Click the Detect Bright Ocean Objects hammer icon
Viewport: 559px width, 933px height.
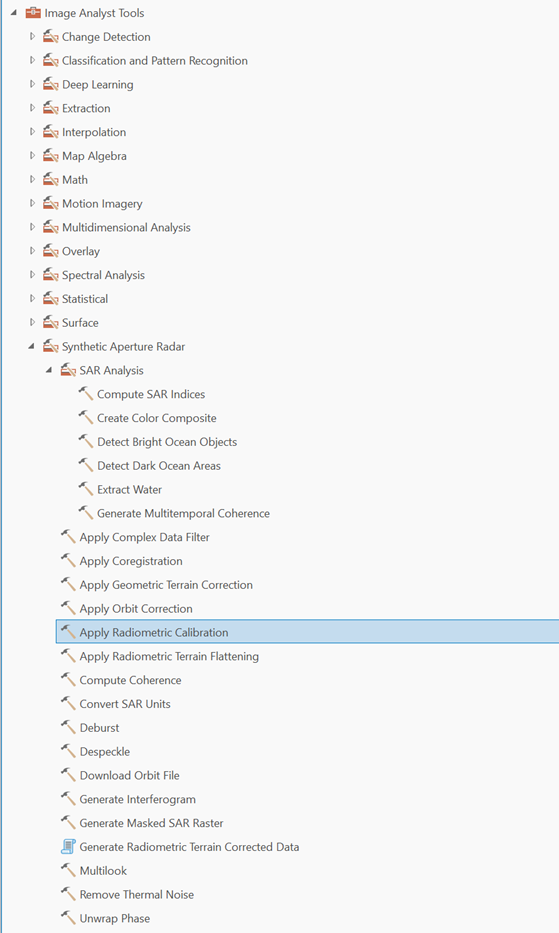(86, 441)
